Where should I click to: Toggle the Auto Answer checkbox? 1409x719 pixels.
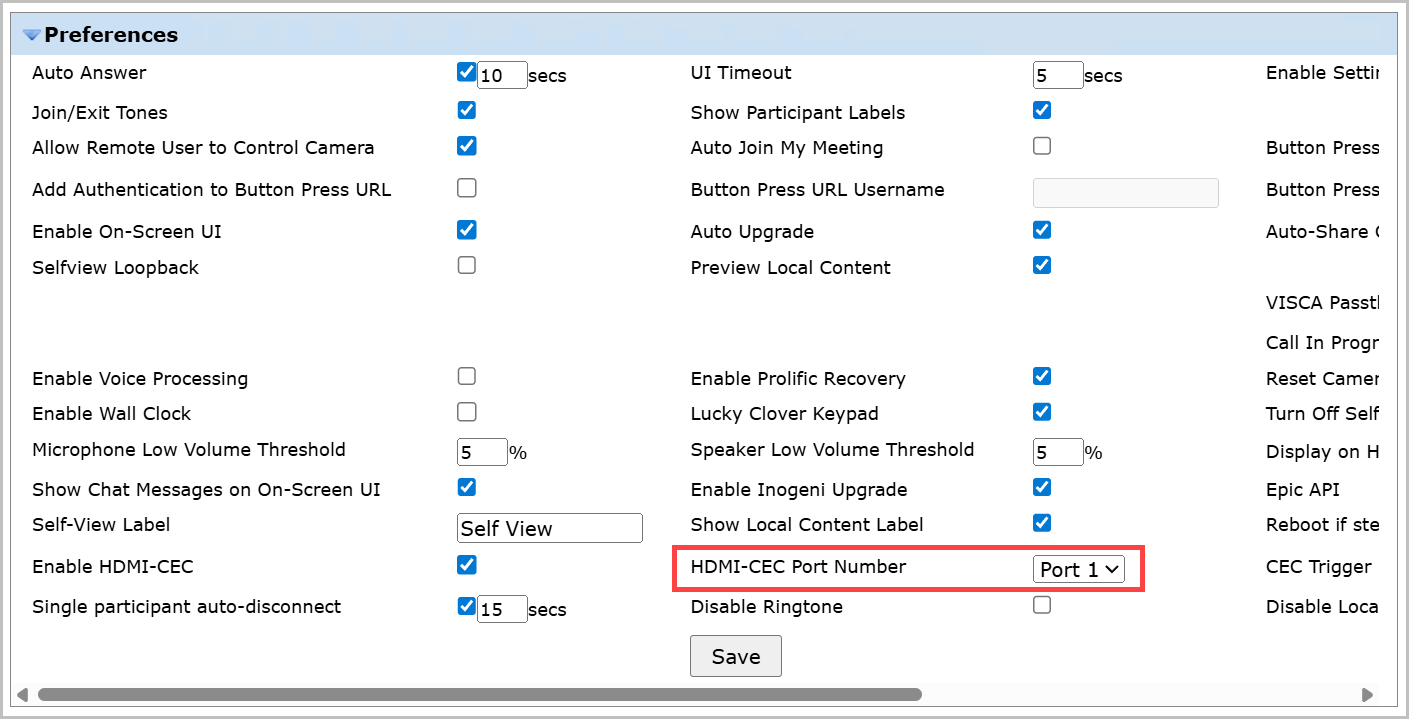(466, 72)
